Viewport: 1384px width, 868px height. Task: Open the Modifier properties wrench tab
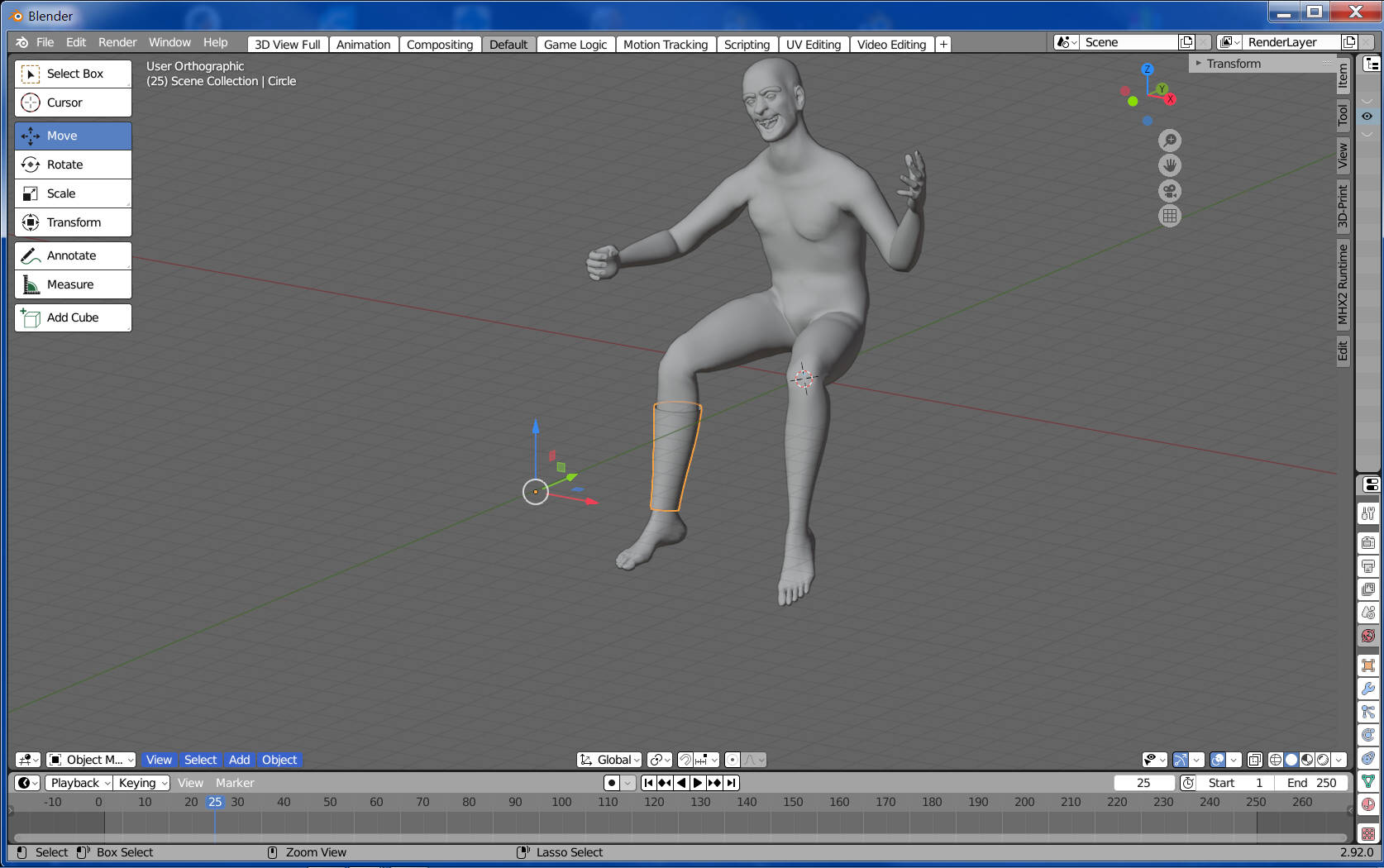pyautogui.click(x=1368, y=689)
